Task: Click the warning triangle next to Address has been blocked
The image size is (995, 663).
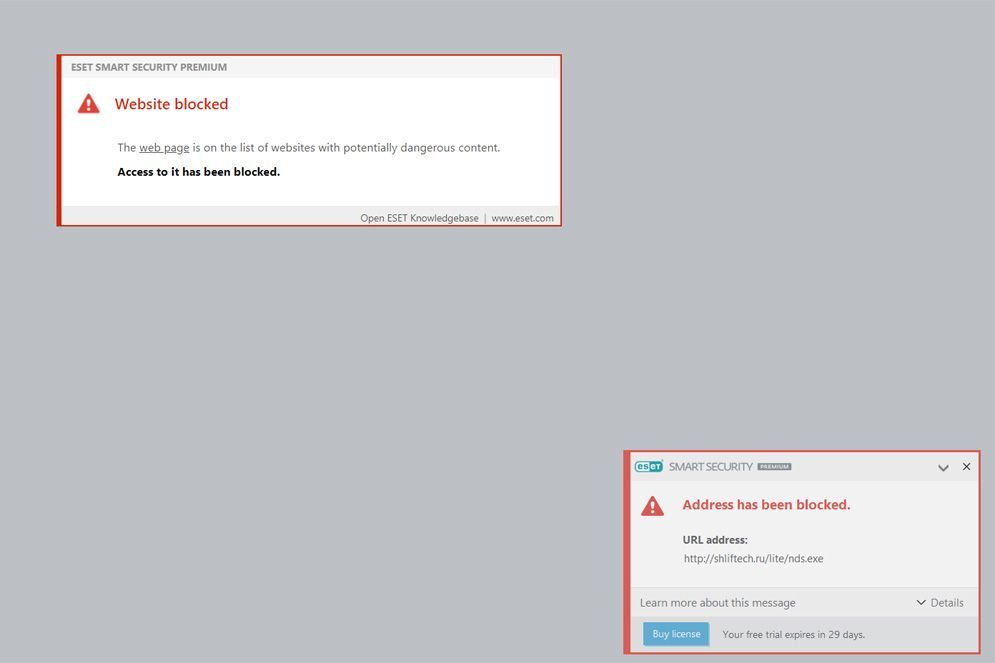Action: coord(652,506)
